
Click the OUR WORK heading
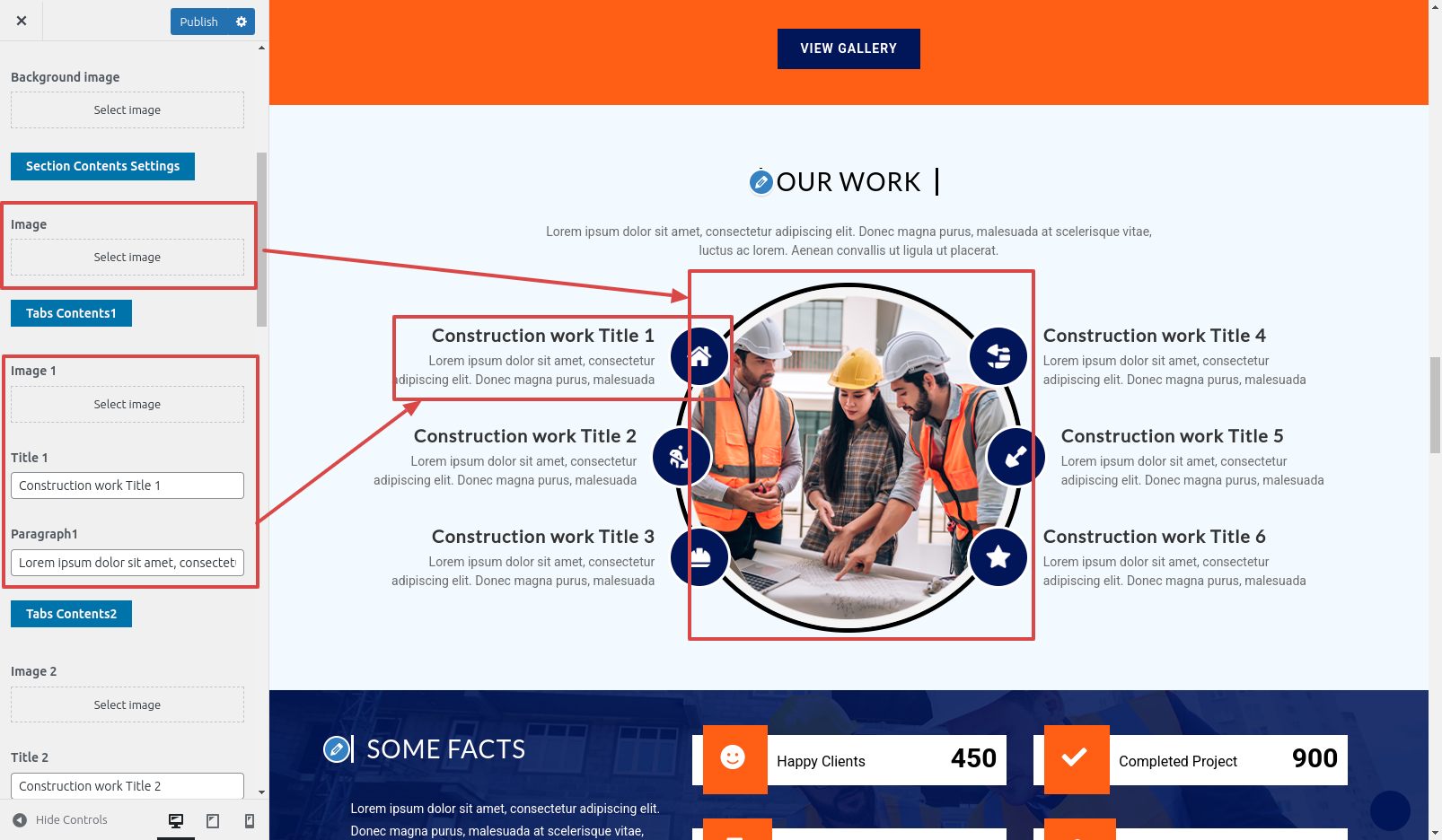click(x=848, y=182)
